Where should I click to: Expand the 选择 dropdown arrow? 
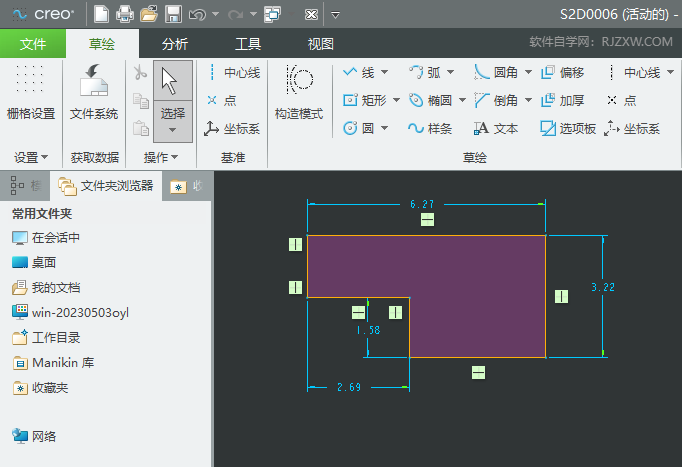[x=173, y=130]
